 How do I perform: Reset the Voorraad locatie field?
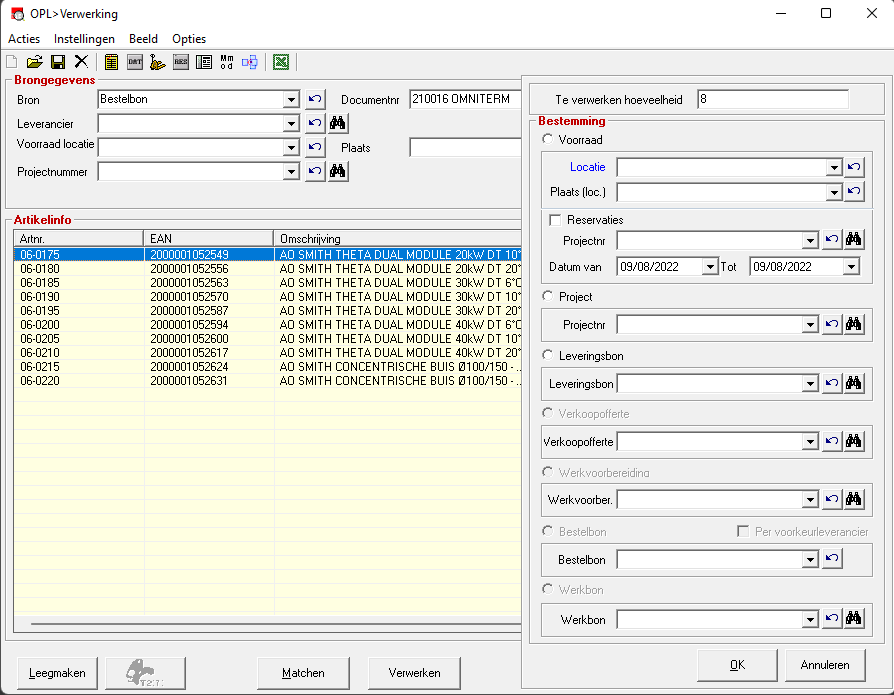point(315,147)
